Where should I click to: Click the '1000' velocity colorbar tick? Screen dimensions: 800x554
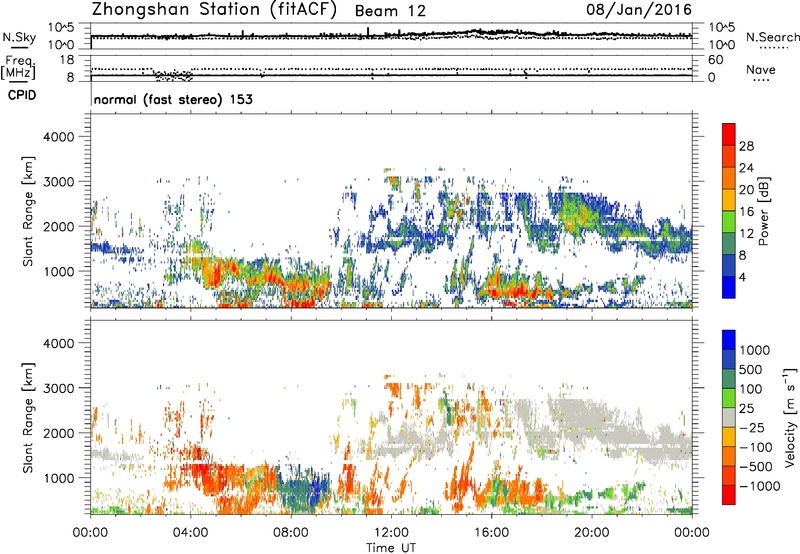pyautogui.click(x=755, y=350)
